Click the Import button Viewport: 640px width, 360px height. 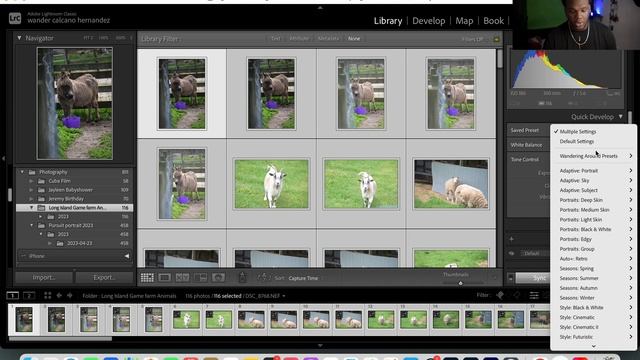pos(44,278)
